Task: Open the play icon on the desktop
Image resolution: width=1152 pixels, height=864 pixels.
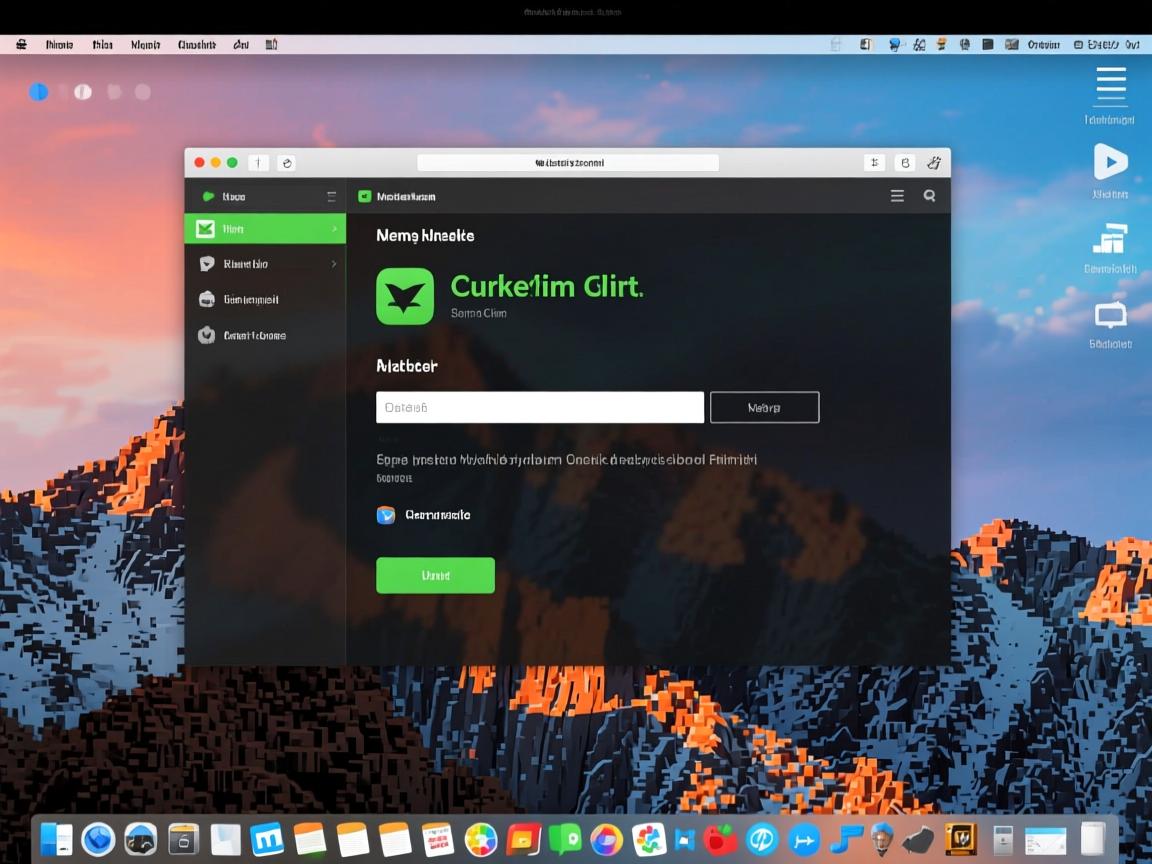Action: 1110,161
